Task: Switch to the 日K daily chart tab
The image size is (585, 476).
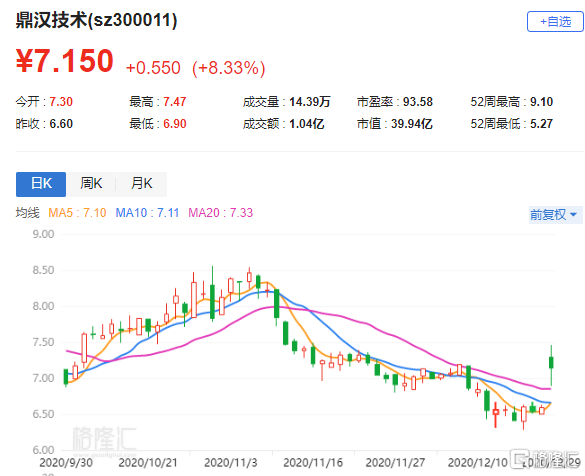Action: click(41, 184)
